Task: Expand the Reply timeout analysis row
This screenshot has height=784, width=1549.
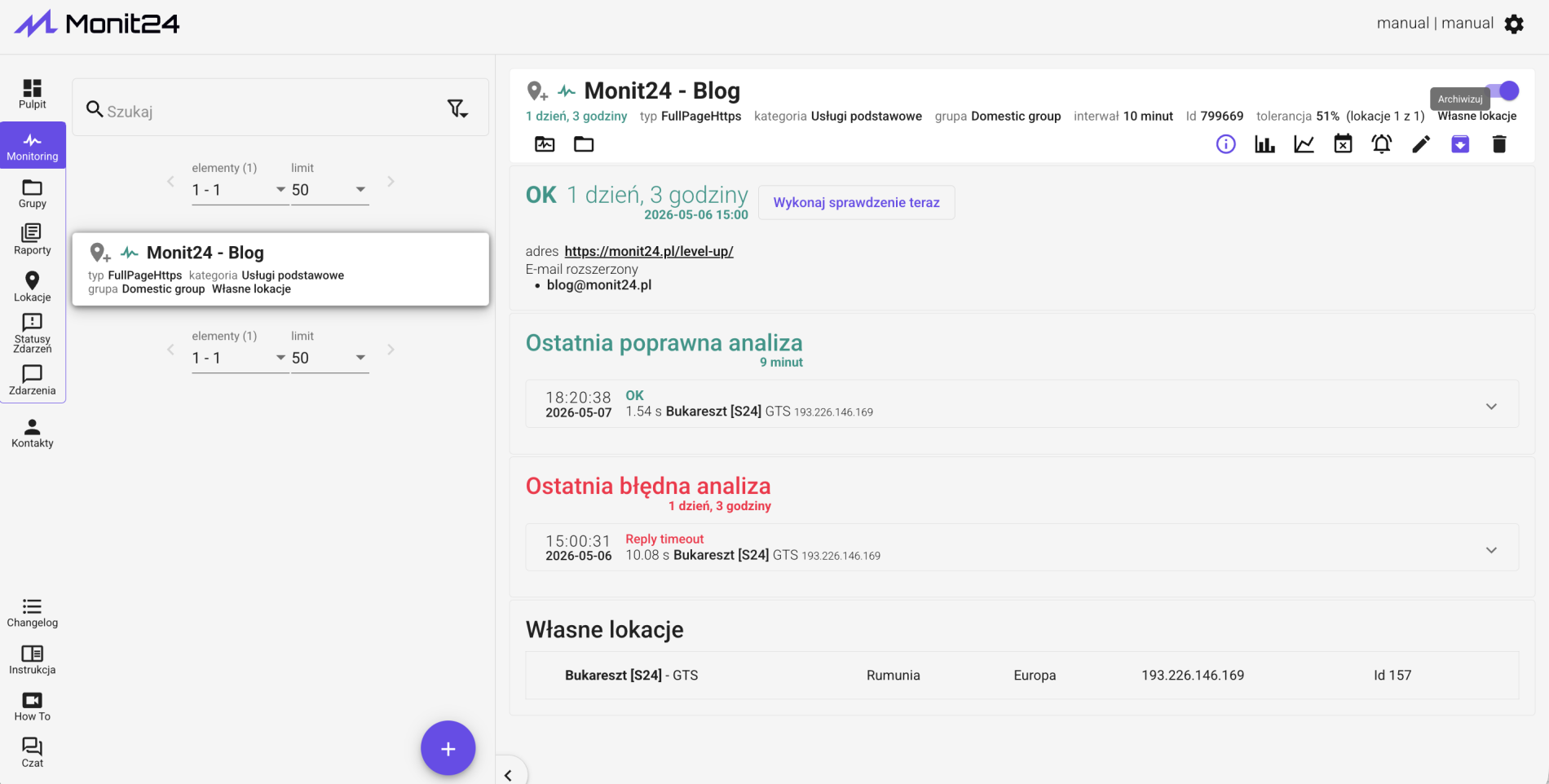Action: click(1491, 550)
